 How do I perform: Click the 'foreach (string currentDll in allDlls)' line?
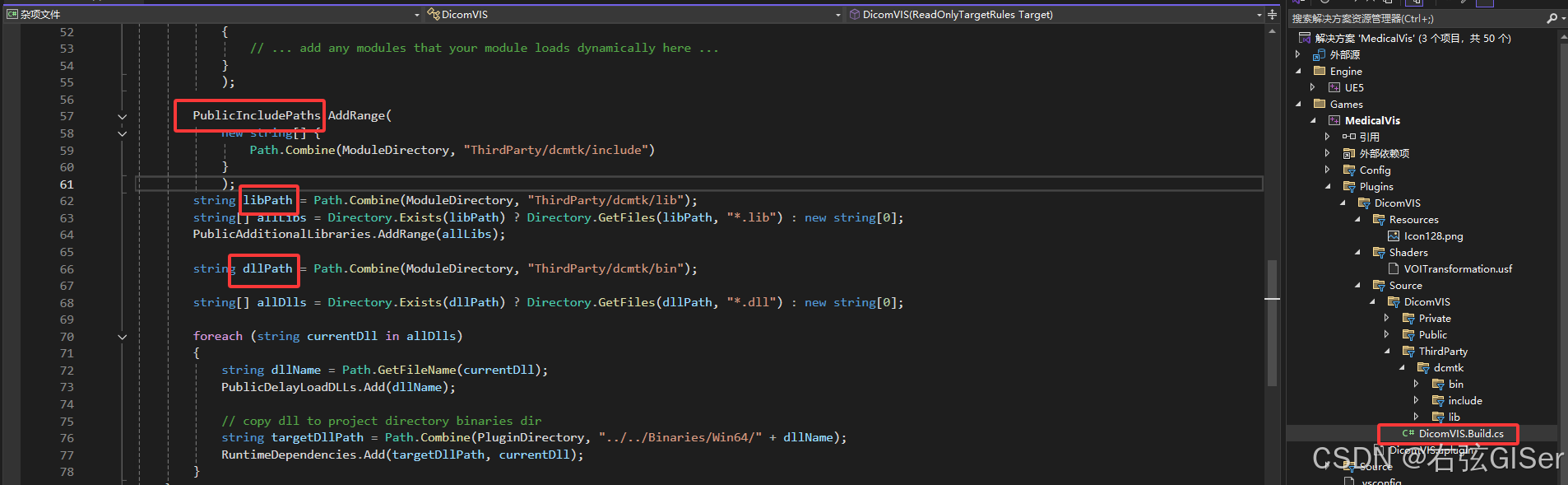[x=327, y=336]
